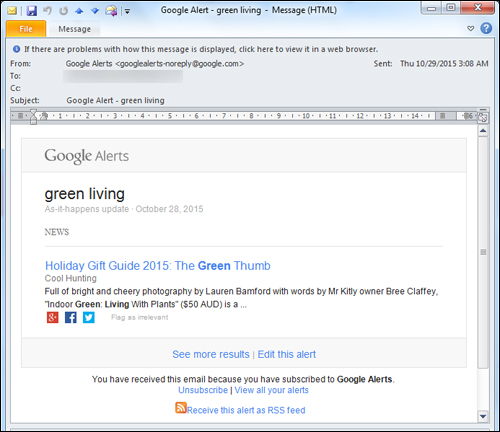Image resolution: width=500 pixels, height=432 pixels.
Task: Select subject text Google Alert - green living
Action: (x=115, y=100)
